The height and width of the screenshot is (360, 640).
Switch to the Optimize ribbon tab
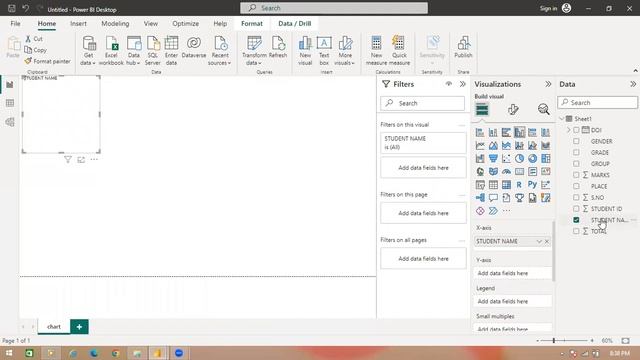click(x=186, y=24)
